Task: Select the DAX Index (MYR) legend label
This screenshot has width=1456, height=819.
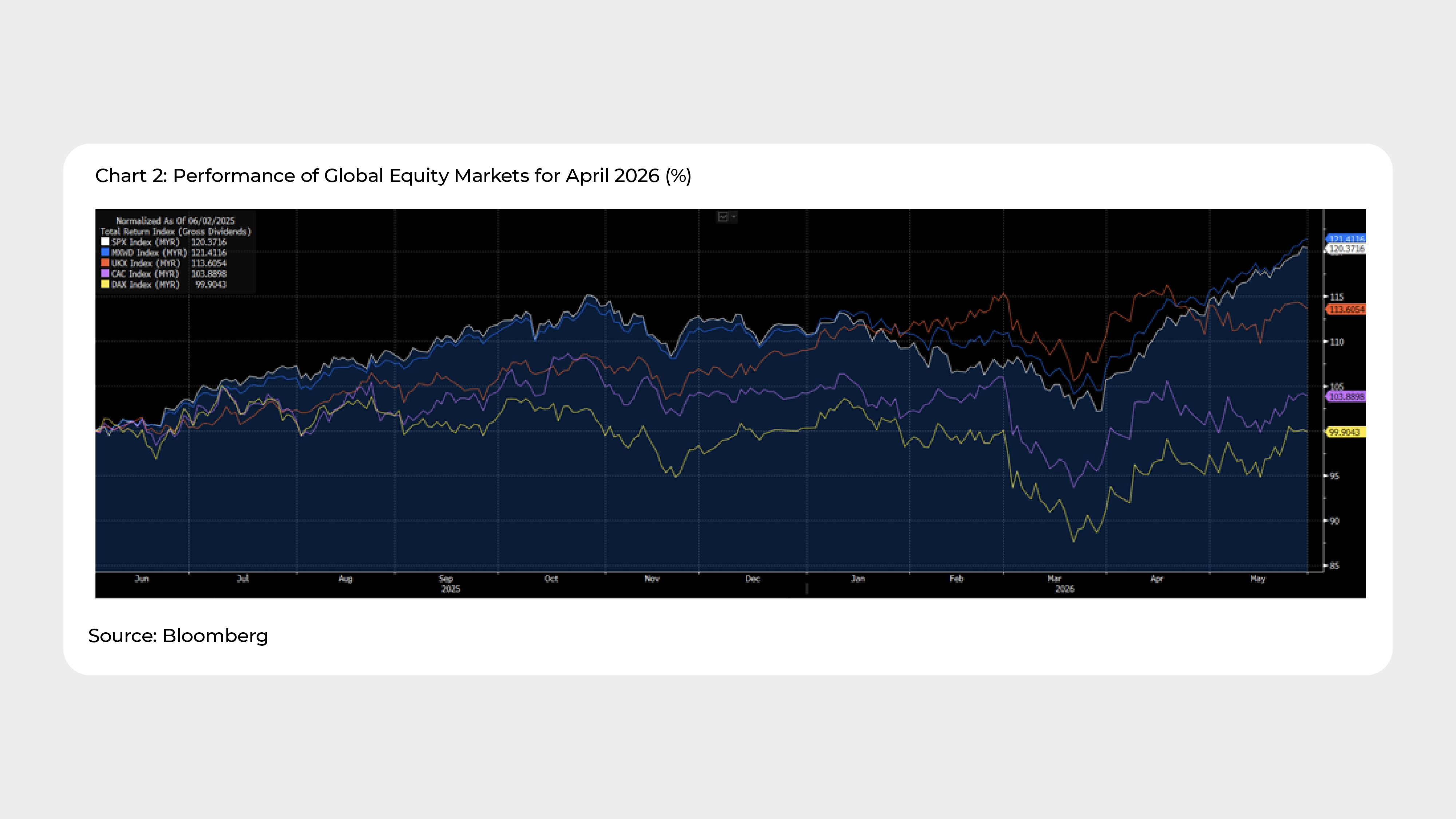Action: point(145,284)
